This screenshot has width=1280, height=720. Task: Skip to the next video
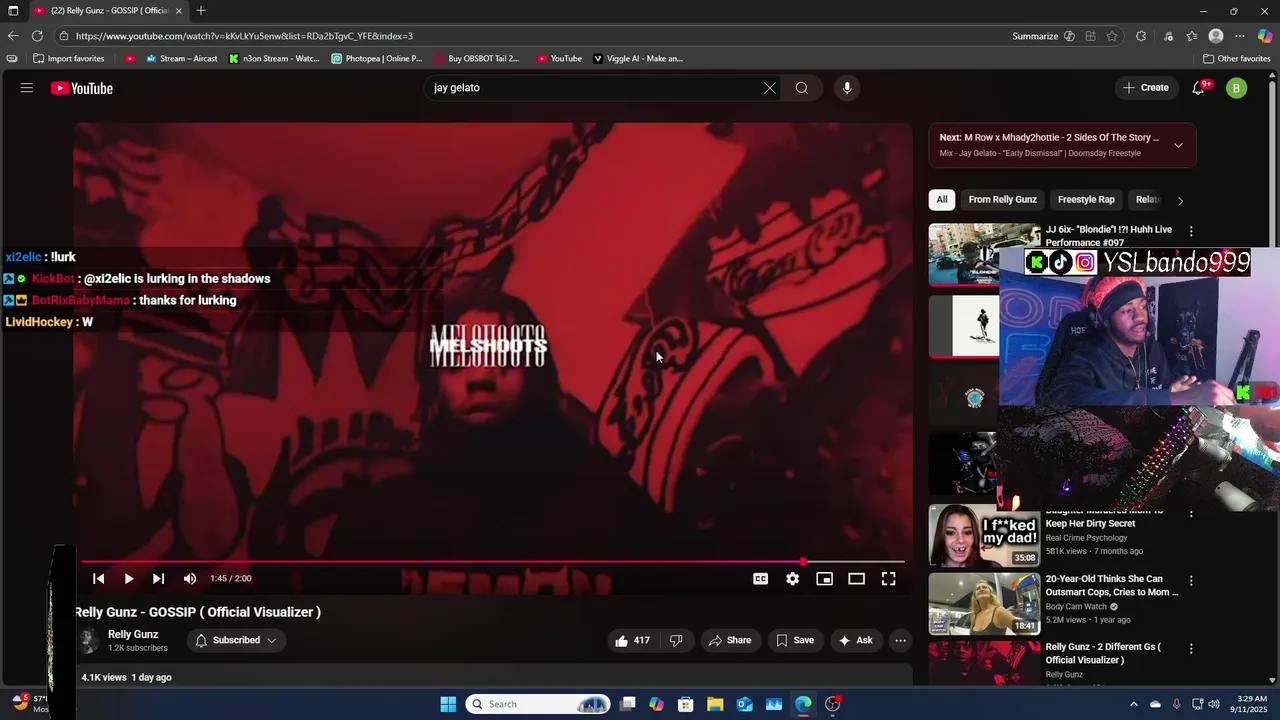click(x=158, y=578)
